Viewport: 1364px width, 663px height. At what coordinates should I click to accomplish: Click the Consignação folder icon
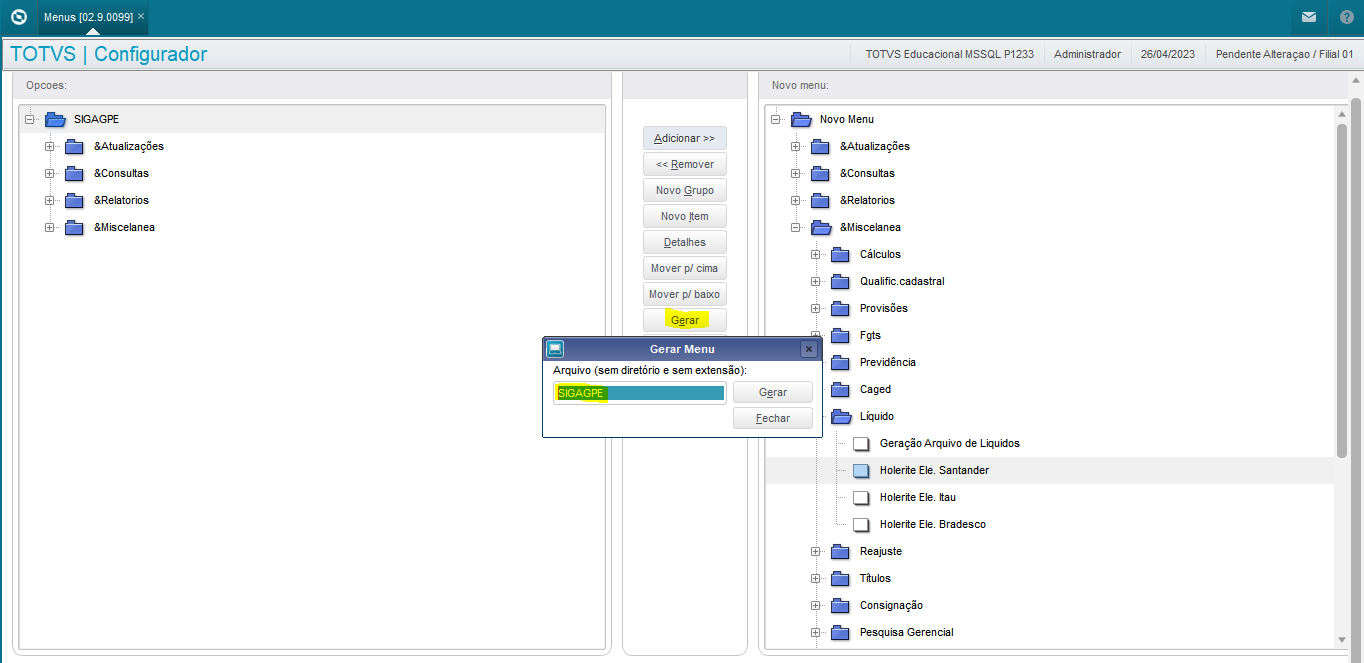(841, 605)
